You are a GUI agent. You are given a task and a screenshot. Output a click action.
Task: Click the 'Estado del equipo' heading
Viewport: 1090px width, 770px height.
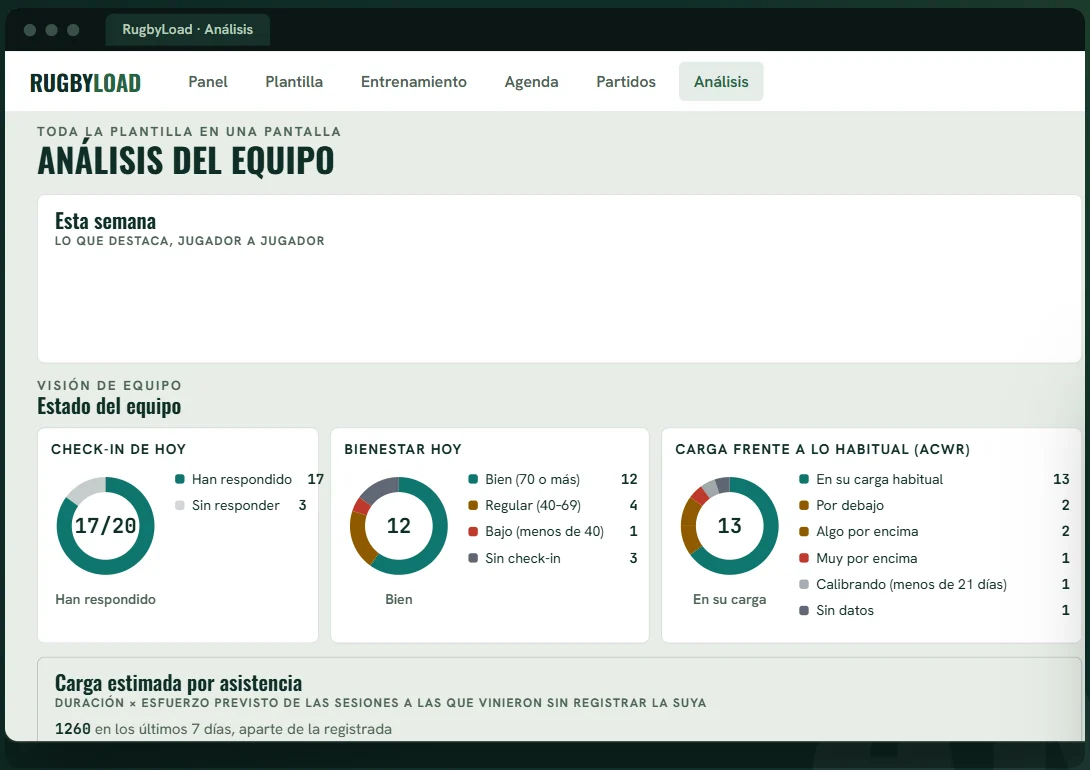tap(109, 406)
